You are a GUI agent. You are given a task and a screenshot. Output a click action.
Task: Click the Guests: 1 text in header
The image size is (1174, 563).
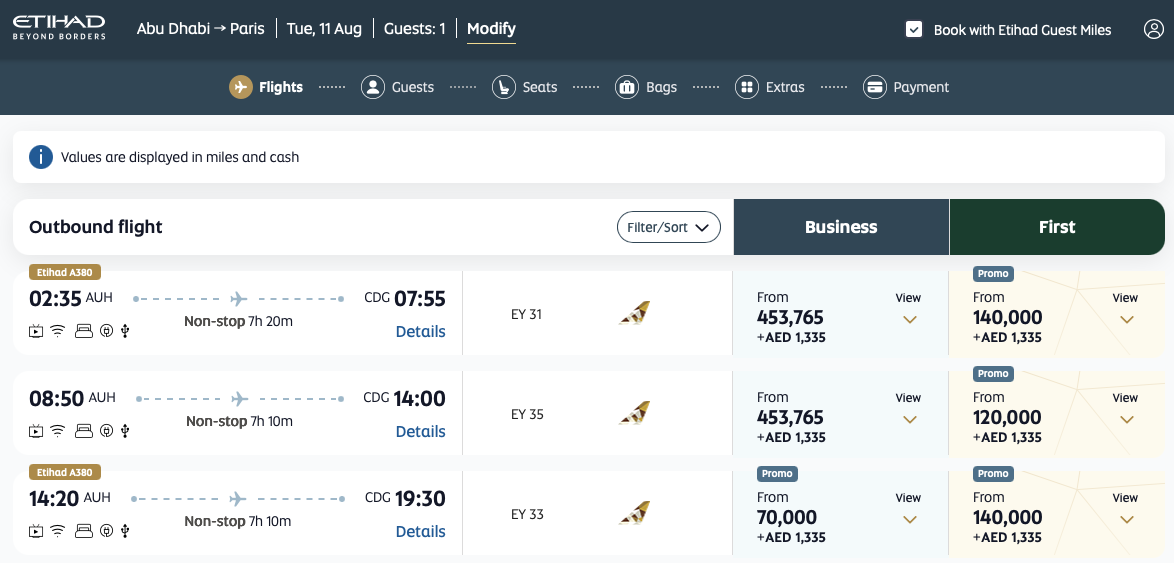point(415,29)
